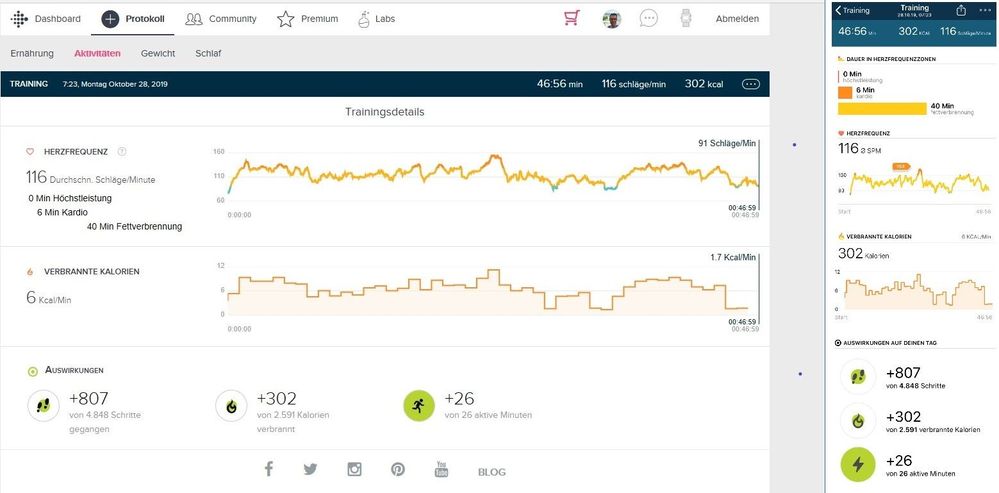
Task: Open the Facebook footer icon
Action: (269, 469)
